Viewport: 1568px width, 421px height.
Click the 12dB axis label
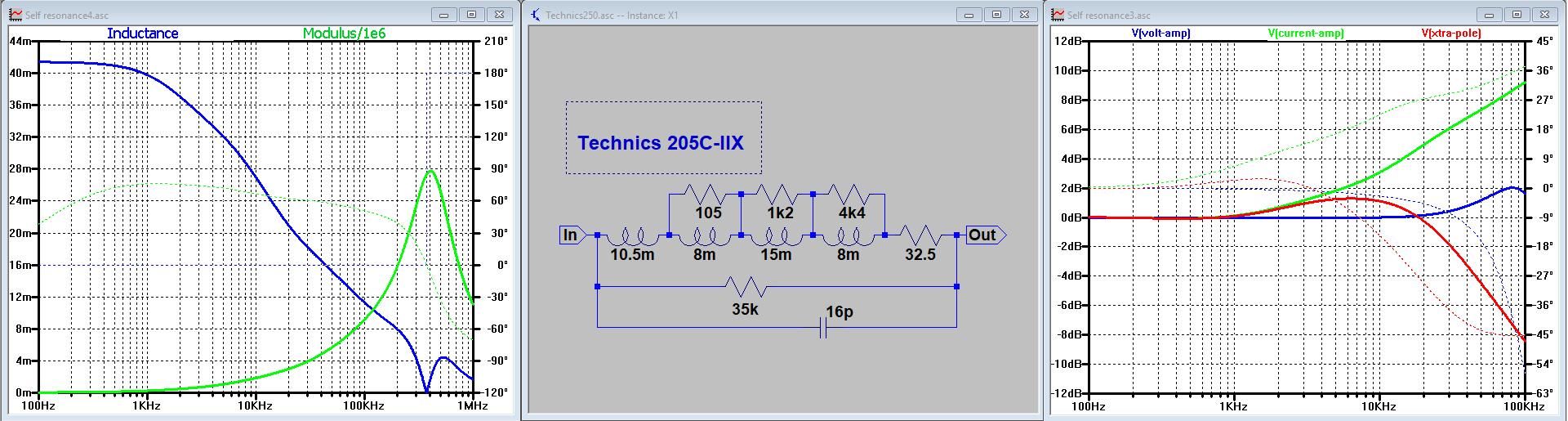1068,41
